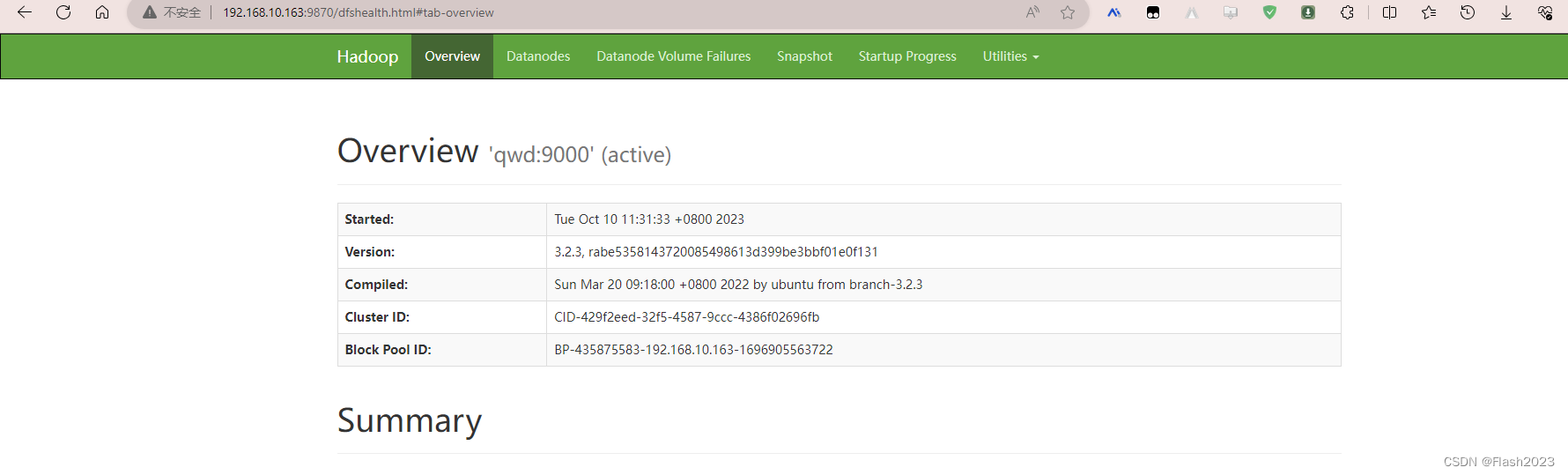Click 'Tue Oct 10 11:31:33 +0800 2023' value
Viewport: 1568px width, 475px height.
(649, 219)
